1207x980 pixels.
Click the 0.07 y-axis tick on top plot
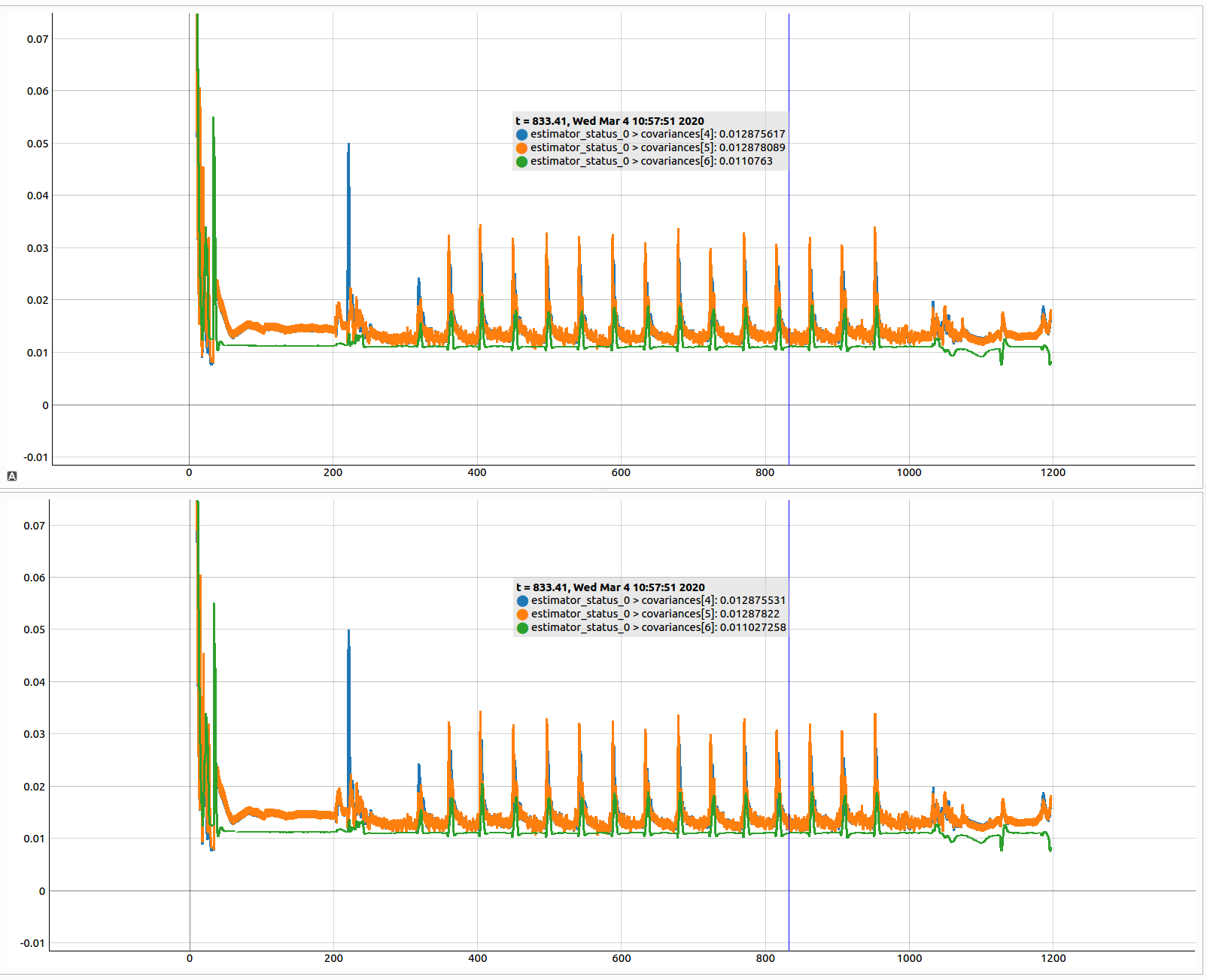38,39
